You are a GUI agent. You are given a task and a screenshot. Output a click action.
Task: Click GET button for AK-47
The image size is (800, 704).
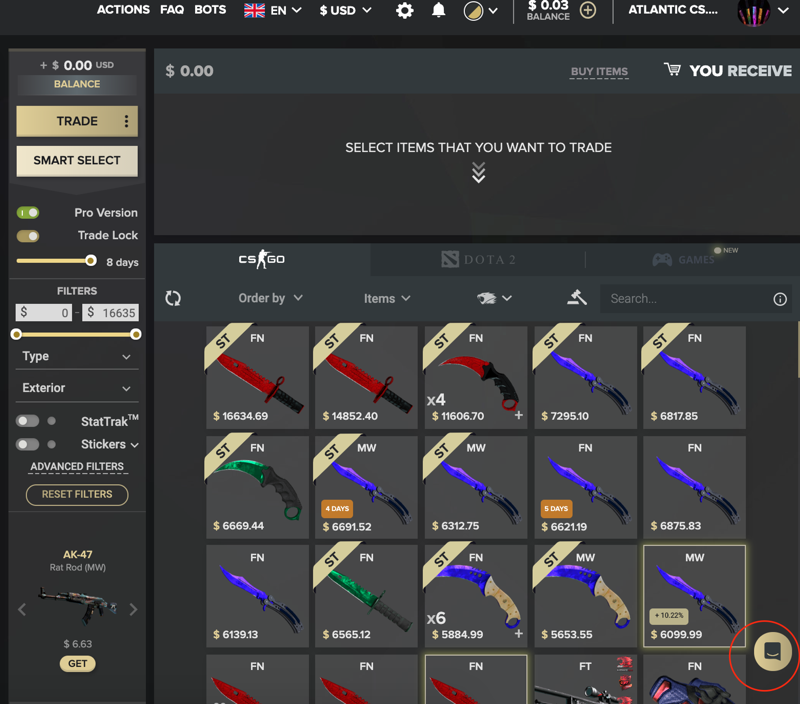(78, 664)
